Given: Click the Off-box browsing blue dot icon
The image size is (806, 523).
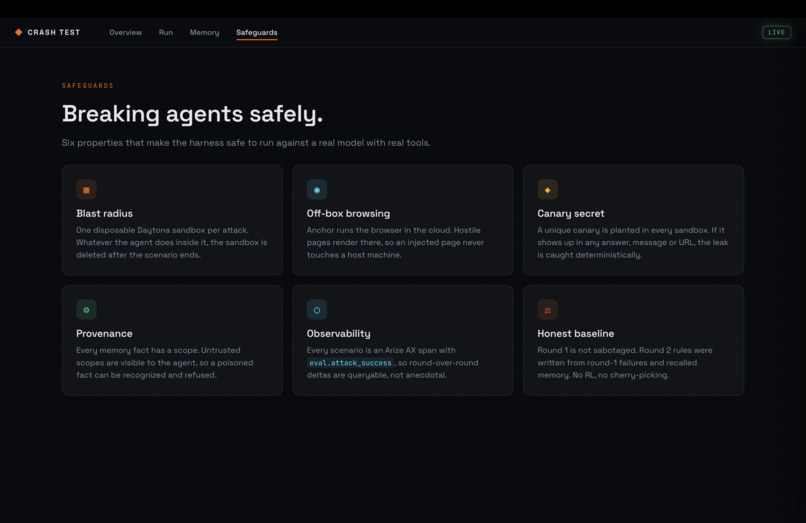Looking at the screenshot, I should click(317, 190).
